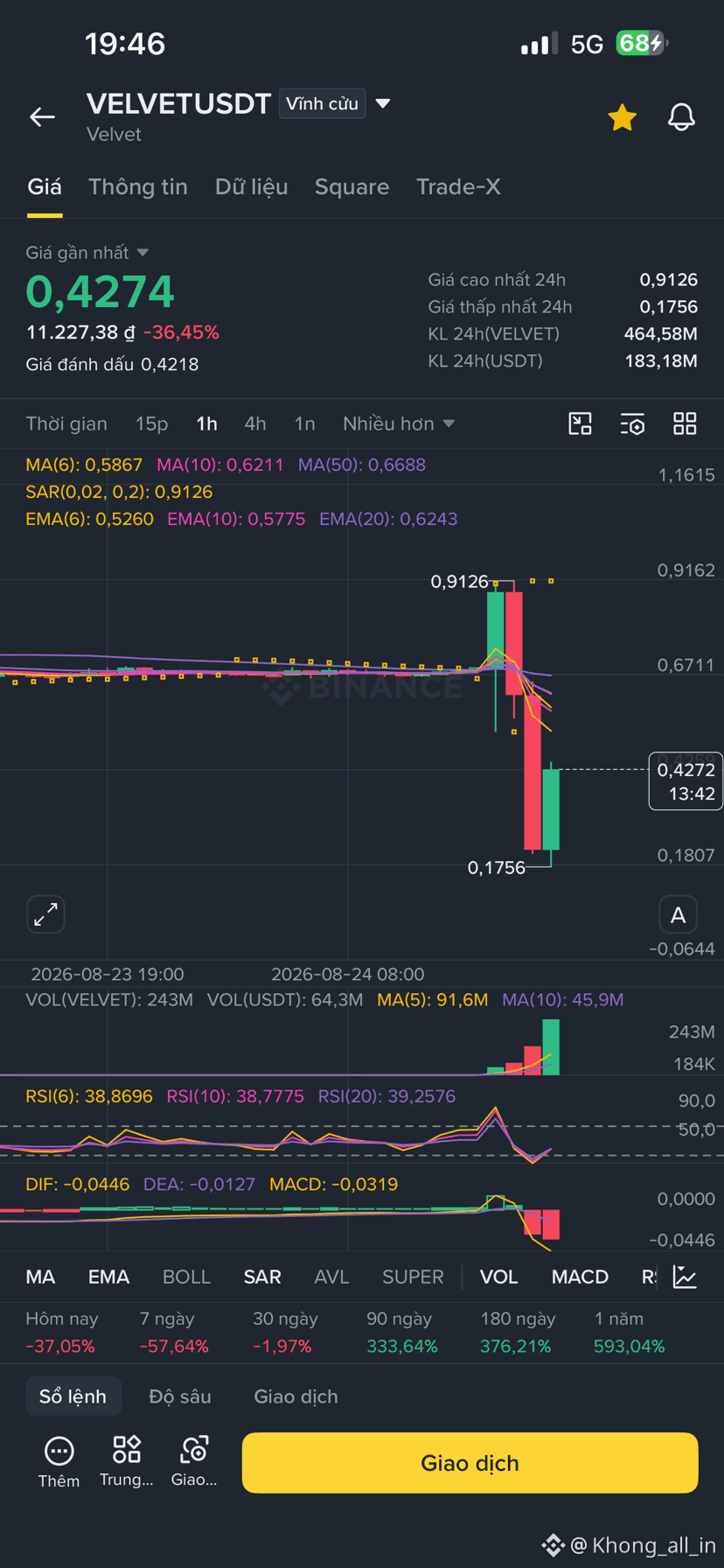Select Thời gian timeframe
The height and width of the screenshot is (1568, 724).
coord(66,424)
